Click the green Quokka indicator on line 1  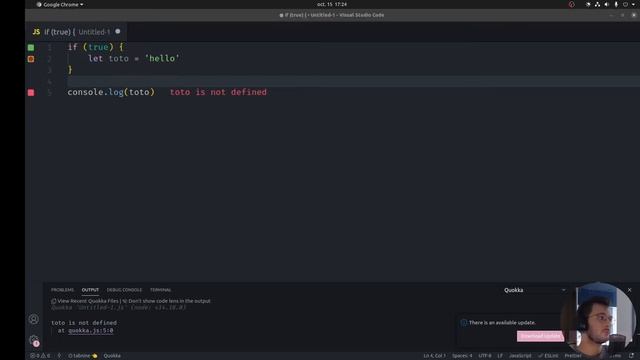[31, 47]
